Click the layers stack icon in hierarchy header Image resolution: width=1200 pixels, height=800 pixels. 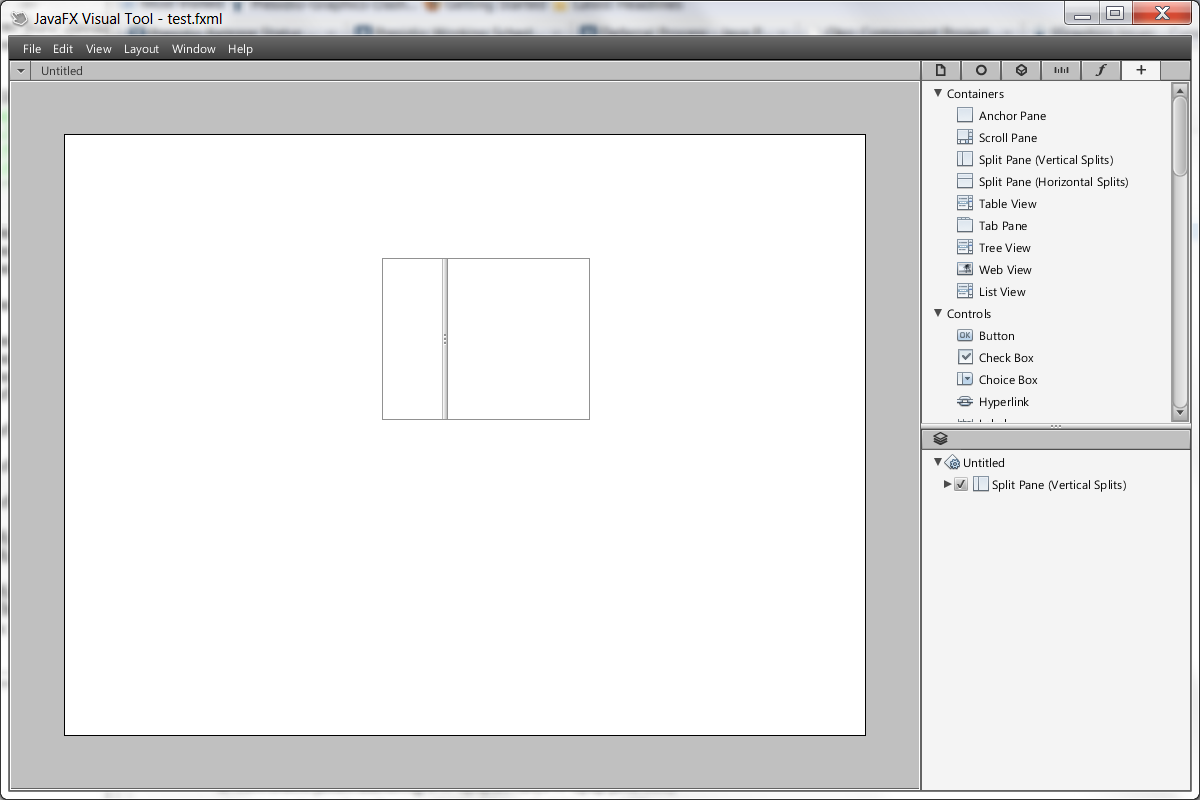tap(940, 438)
